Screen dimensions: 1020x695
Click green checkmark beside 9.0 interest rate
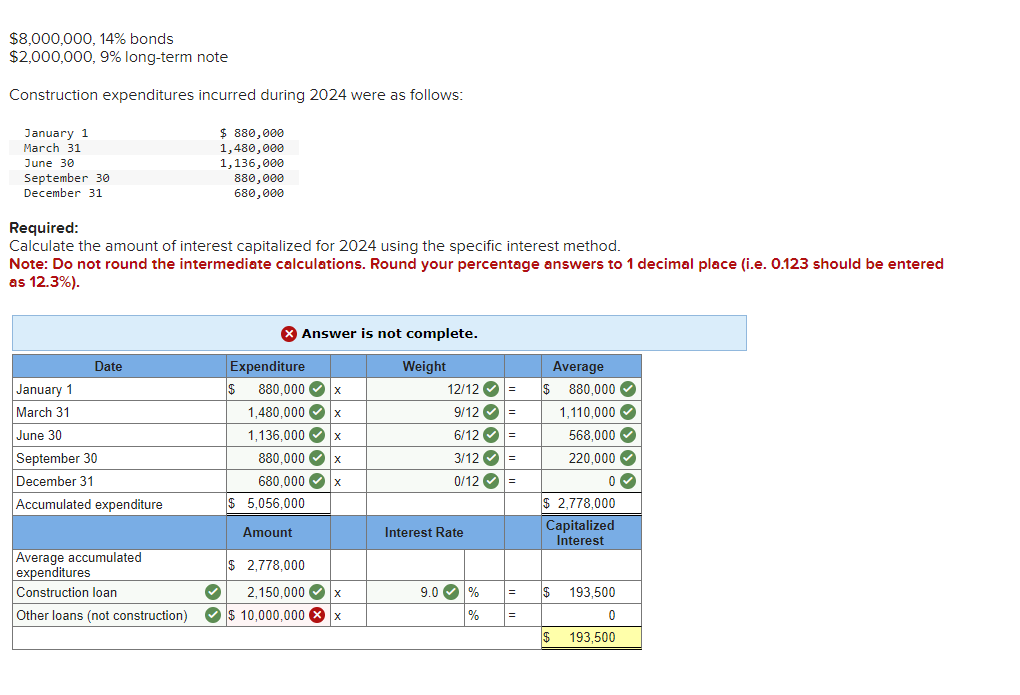point(451,592)
